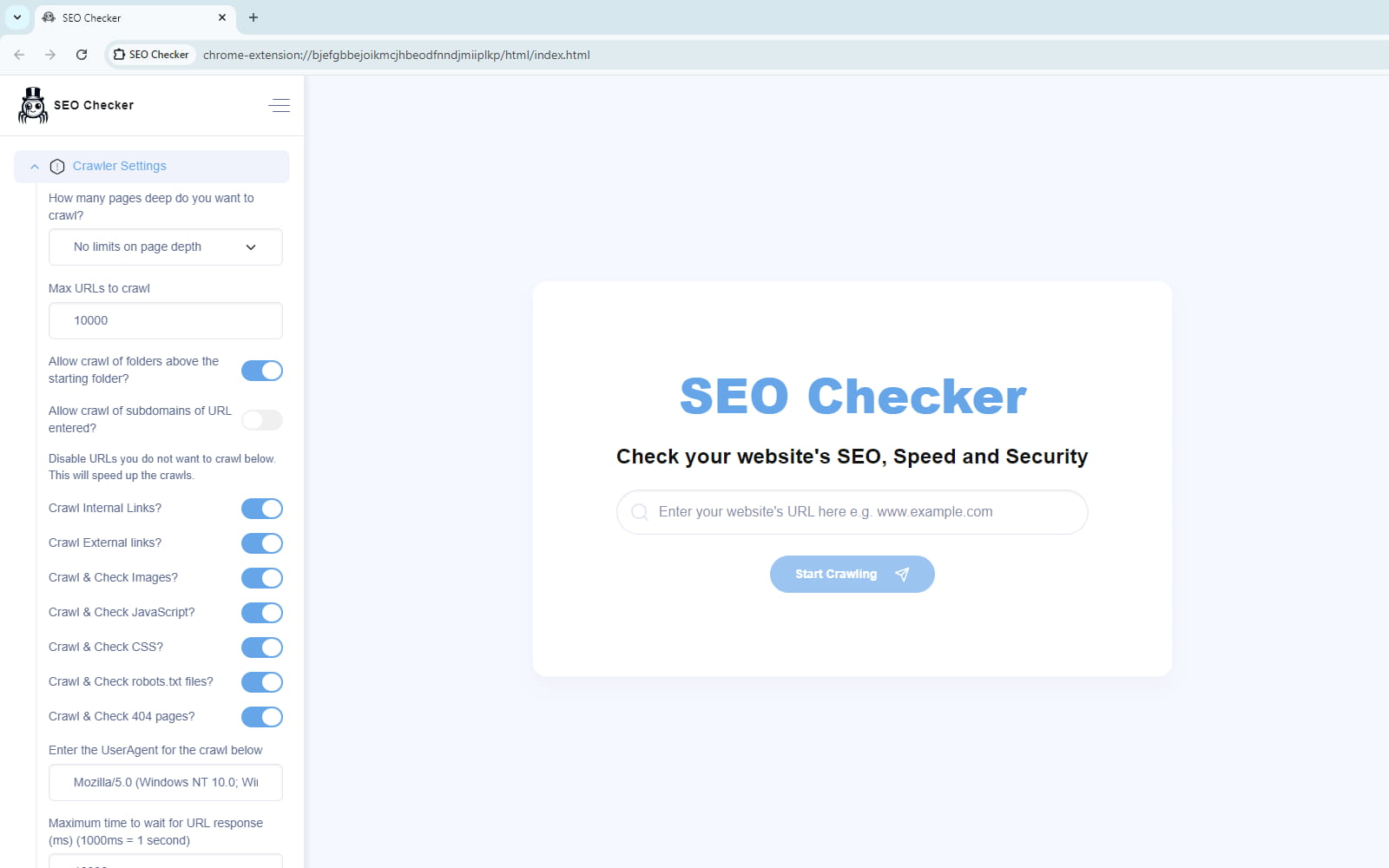Click the paper plane icon on Start Crawling

(x=901, y=574)
